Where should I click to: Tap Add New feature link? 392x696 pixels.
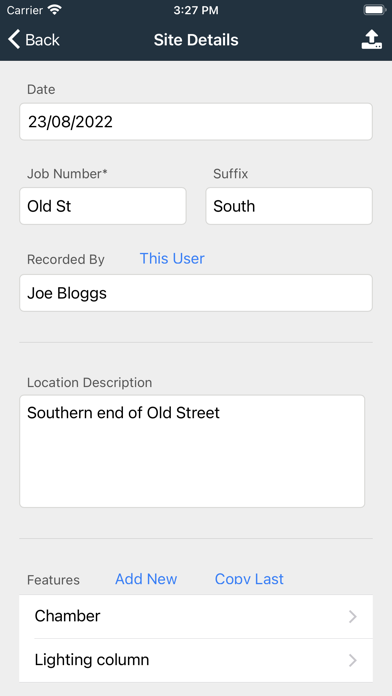pos(146,579)
